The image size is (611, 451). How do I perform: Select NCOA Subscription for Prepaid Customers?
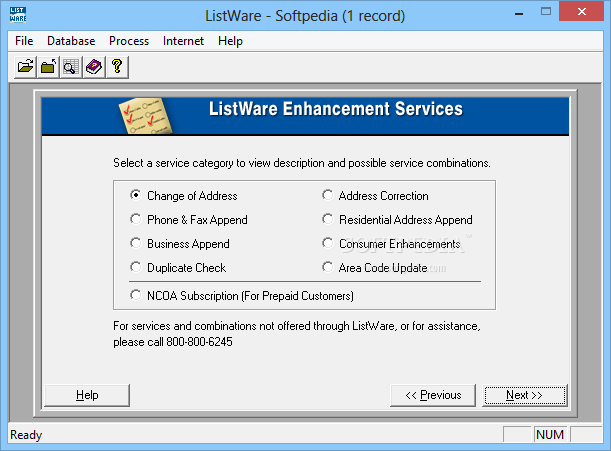click(x=242, y=296)
